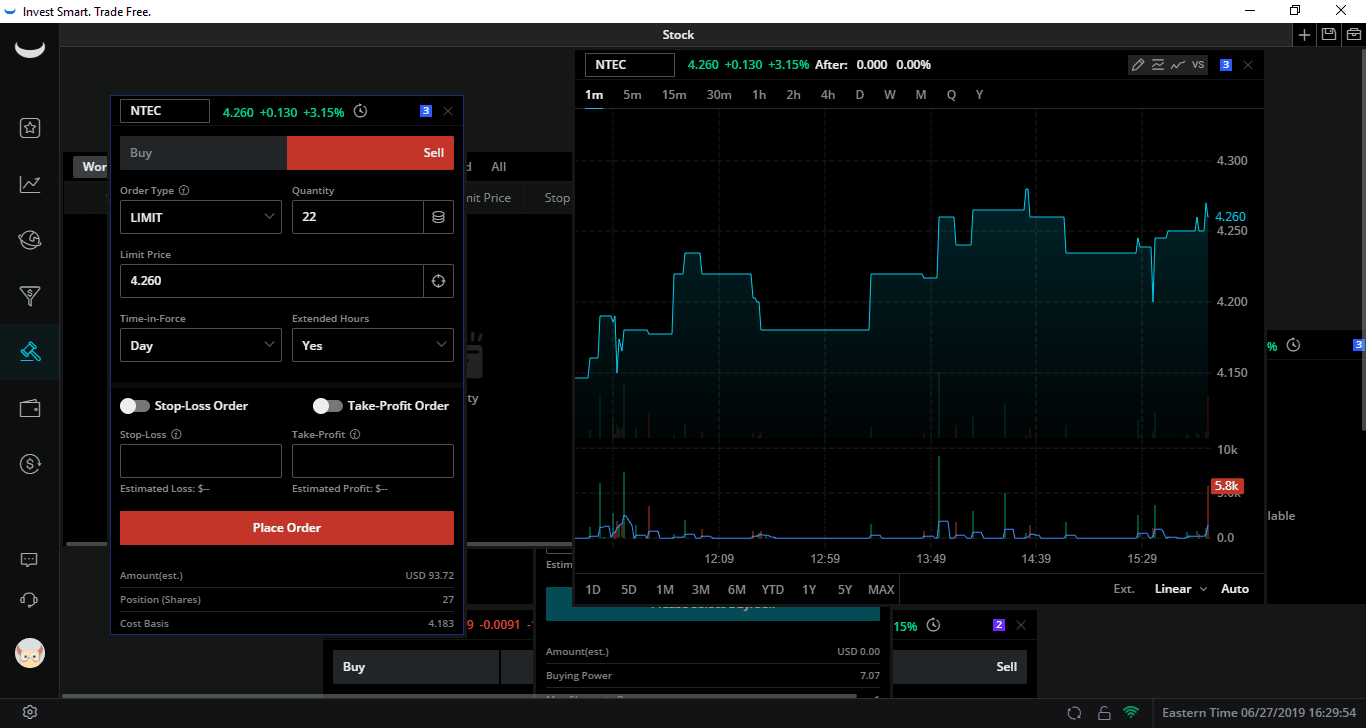
Task: Toggle Auto scaling on the chart
Action: (x=1235, y=588)
